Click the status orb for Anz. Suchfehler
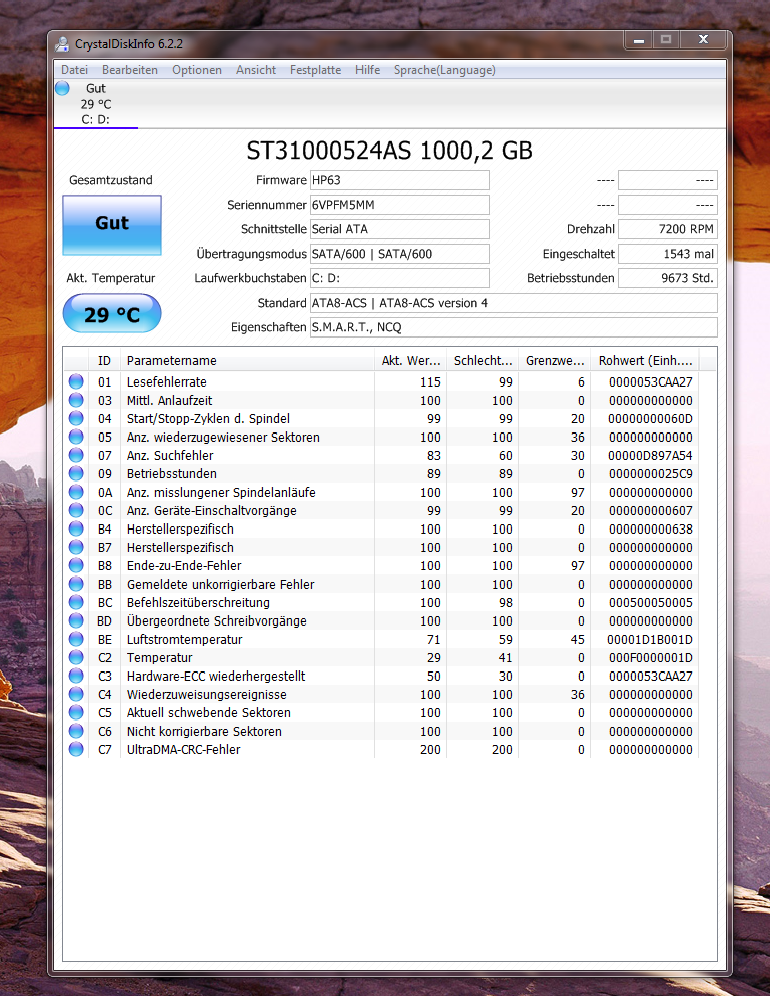Image resolution: width=770 pixels, height=996 pixels. pos(76,455)
